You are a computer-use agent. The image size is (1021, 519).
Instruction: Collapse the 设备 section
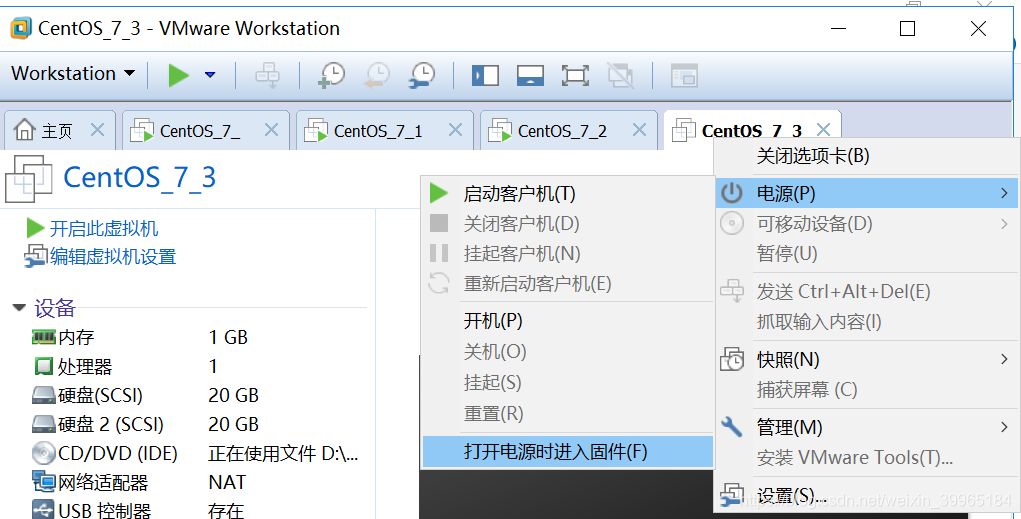tap(19, 307)
